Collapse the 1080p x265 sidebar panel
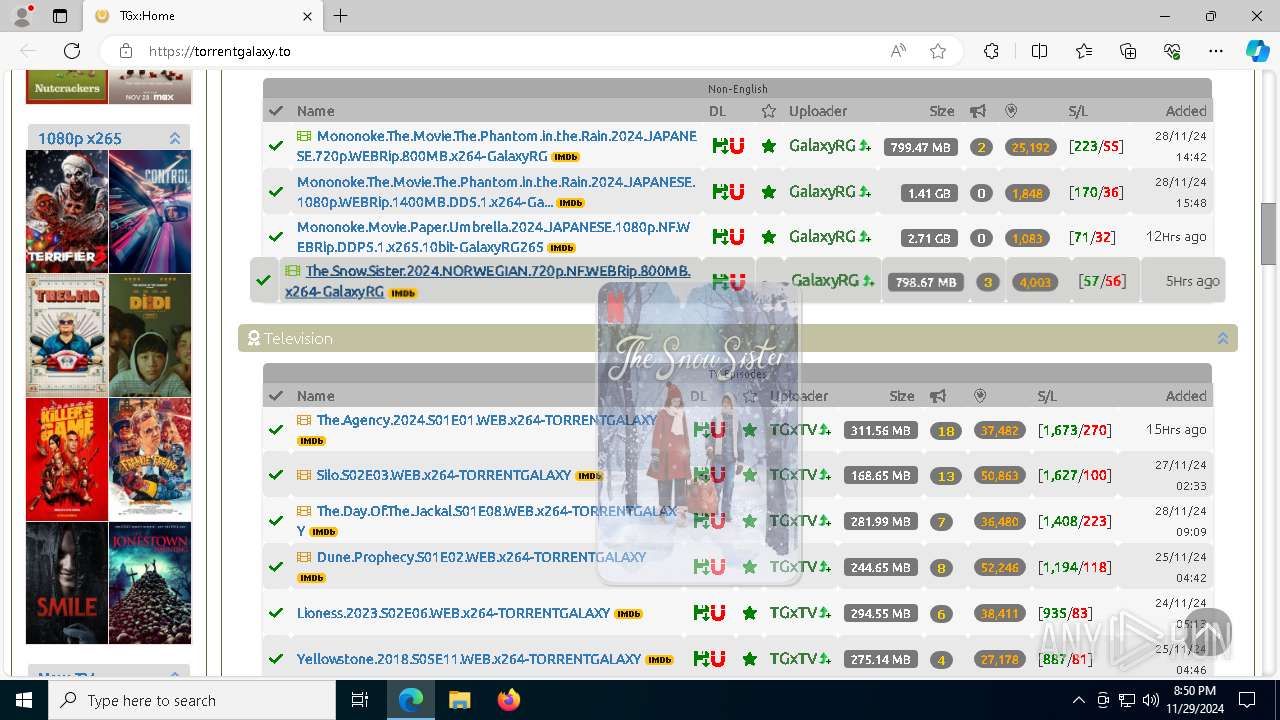1280x720 pixels. (175, 138)
